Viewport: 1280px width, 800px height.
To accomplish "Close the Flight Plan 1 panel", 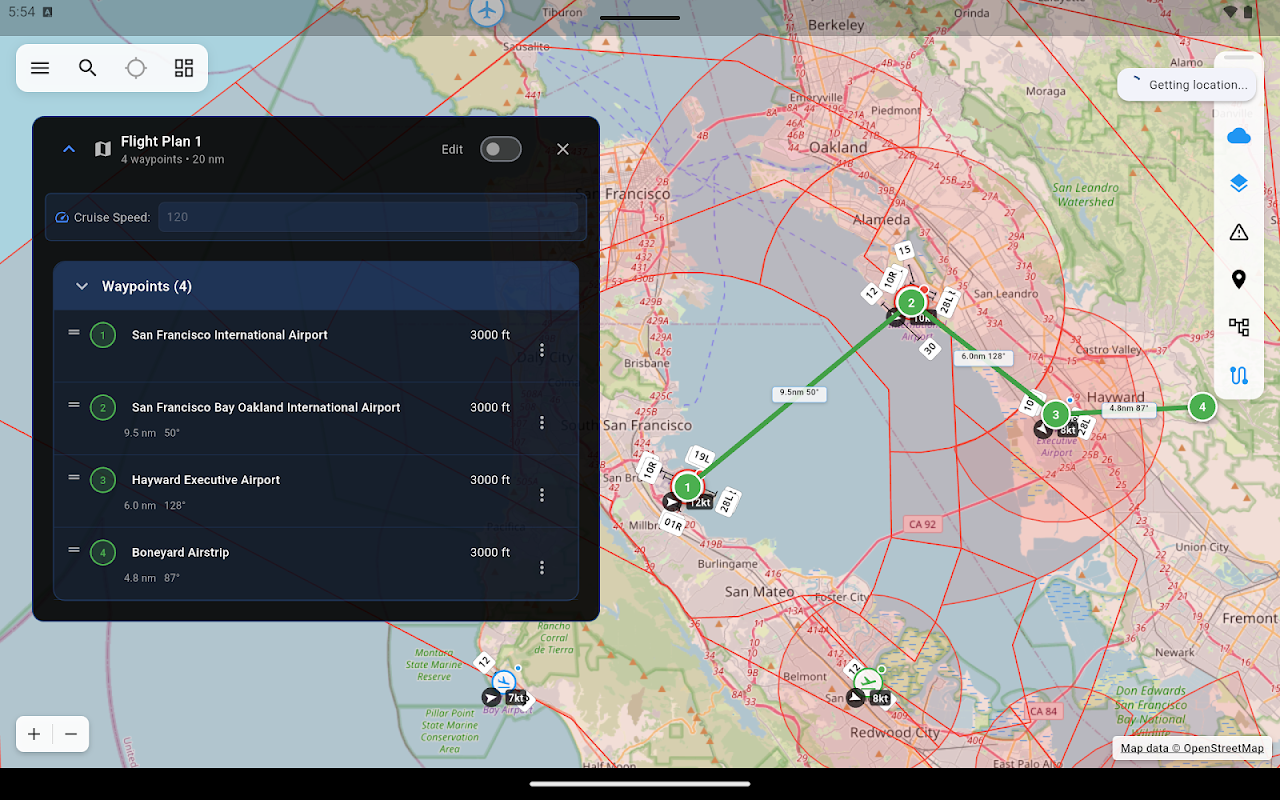I will click(563, 149).
